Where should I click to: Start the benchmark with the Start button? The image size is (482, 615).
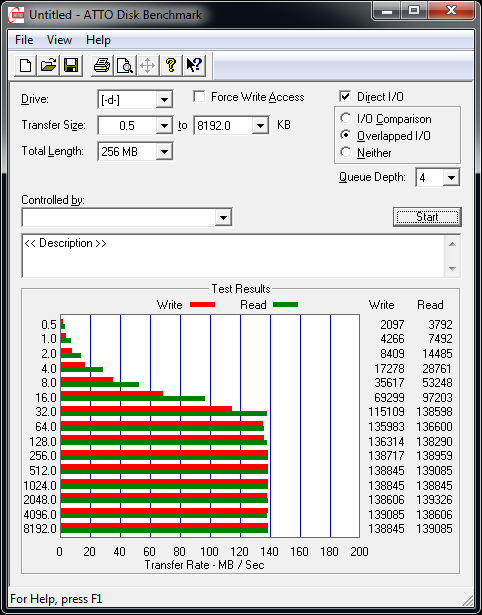click(x=427, y=217)
